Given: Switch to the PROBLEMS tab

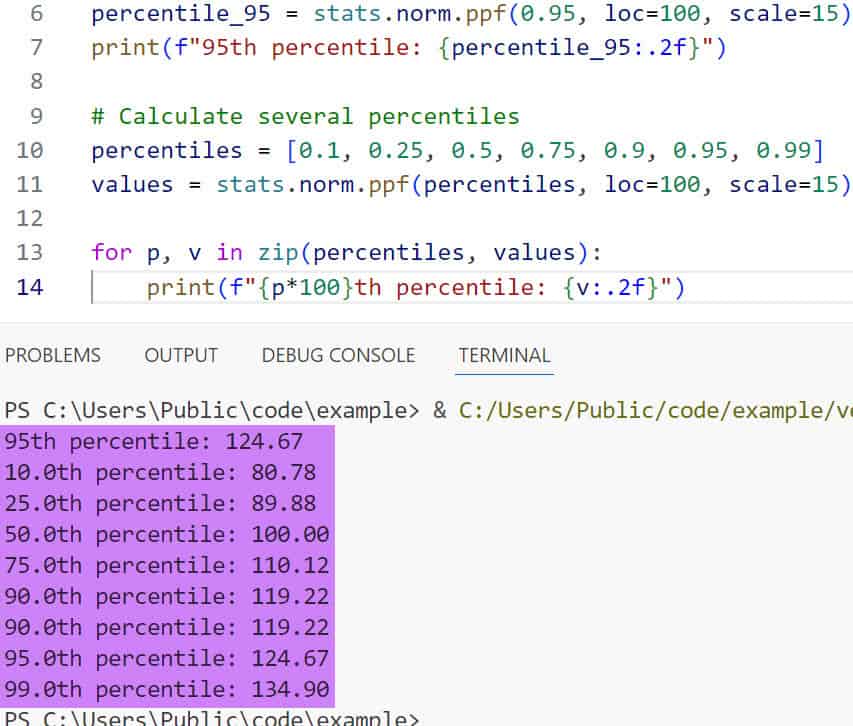Looking at the screenshot, I should 53,355.
